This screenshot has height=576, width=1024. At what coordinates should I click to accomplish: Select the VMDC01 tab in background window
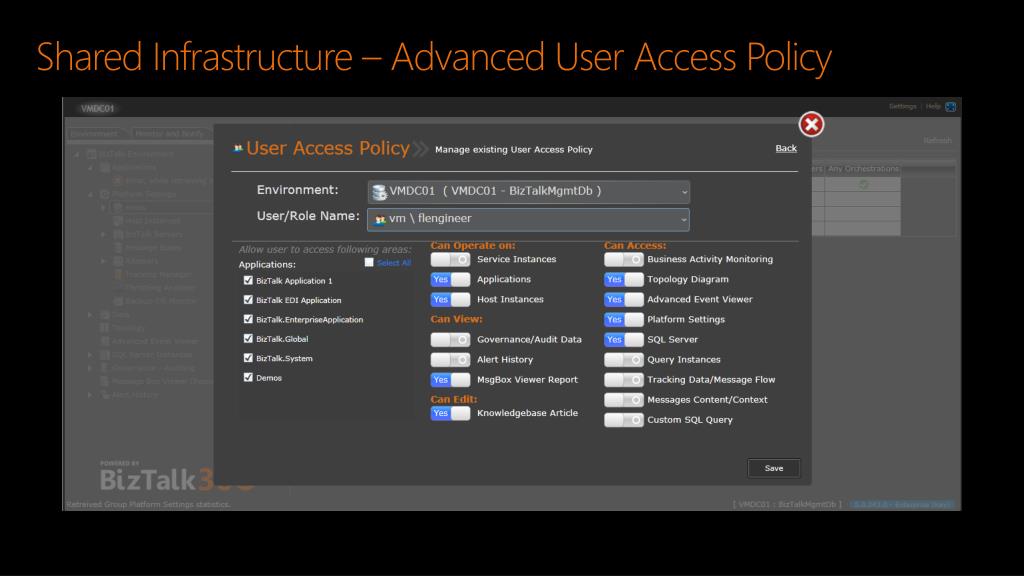(97, 108)
